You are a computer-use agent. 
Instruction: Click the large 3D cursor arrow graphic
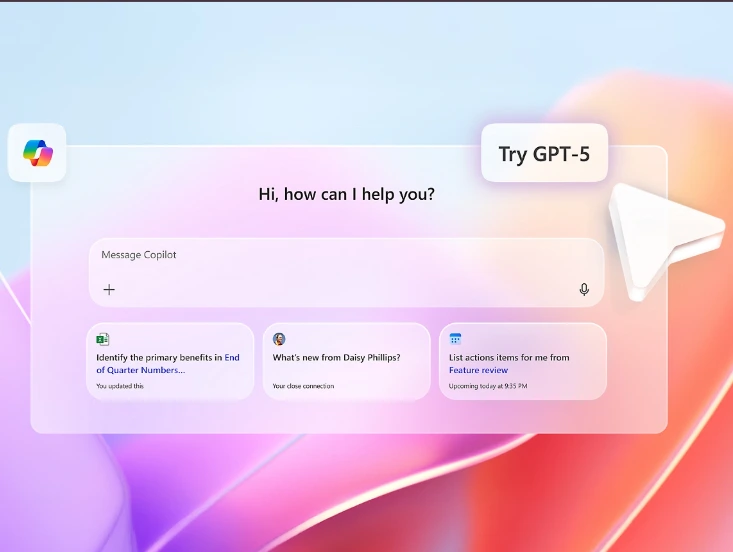click(660, 238)
